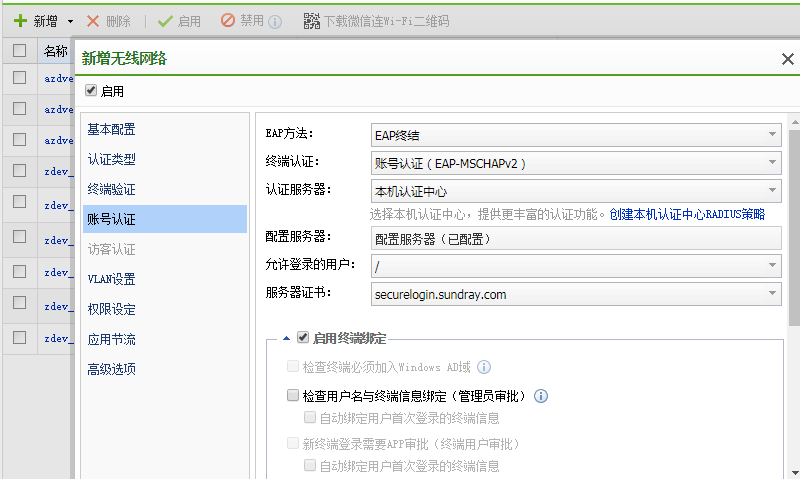Click info icon beside Windows AD域
The image size is (800, 479).
tap(484, 367)
